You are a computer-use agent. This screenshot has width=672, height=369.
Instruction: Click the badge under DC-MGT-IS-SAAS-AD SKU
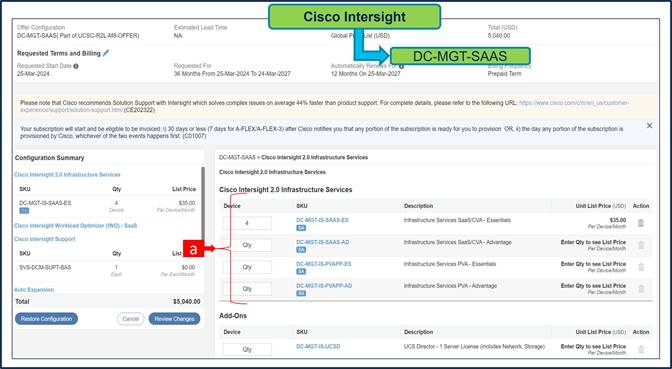coord(301,250)
